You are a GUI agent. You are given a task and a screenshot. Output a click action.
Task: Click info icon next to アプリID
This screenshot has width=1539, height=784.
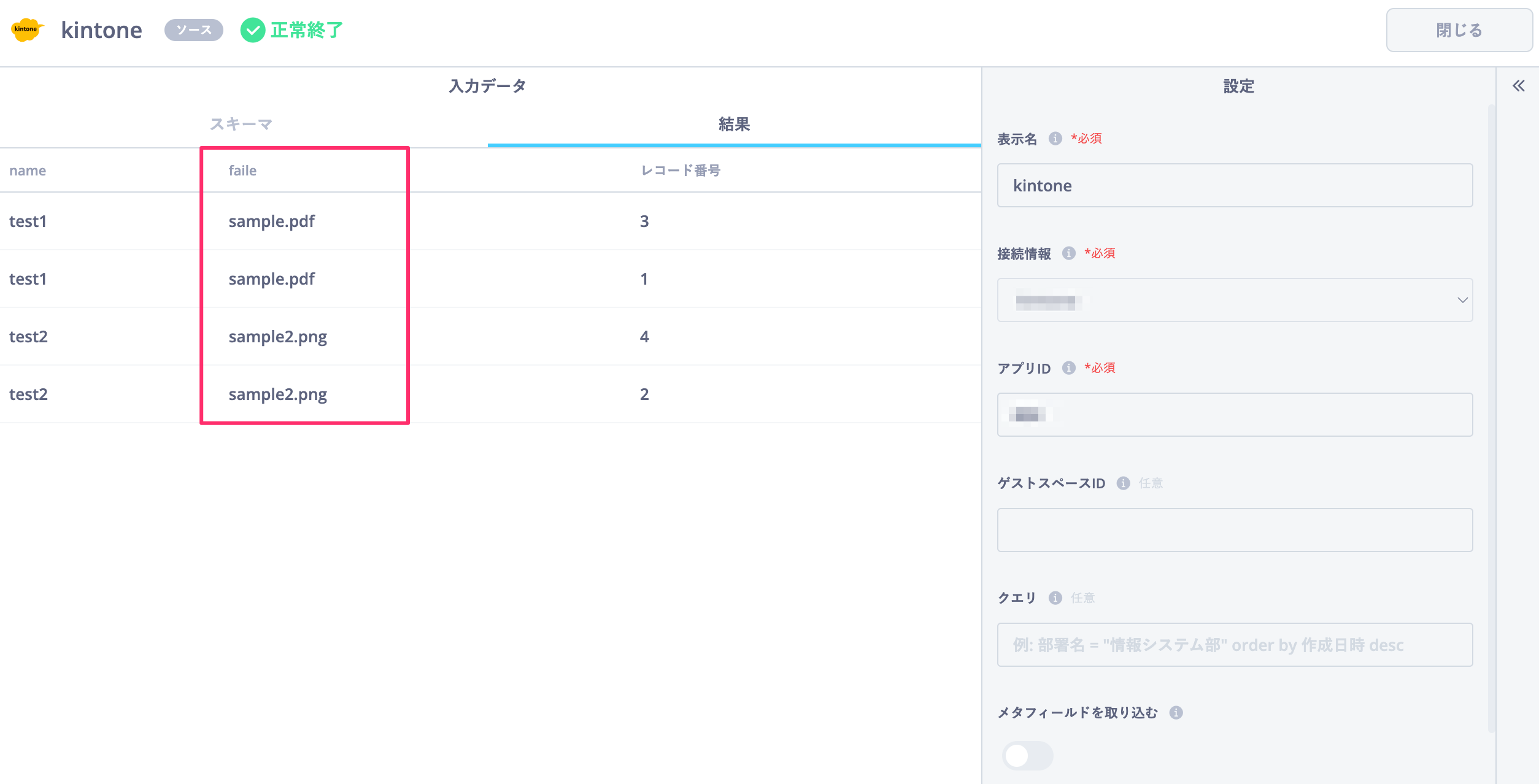coord(1068,368)
